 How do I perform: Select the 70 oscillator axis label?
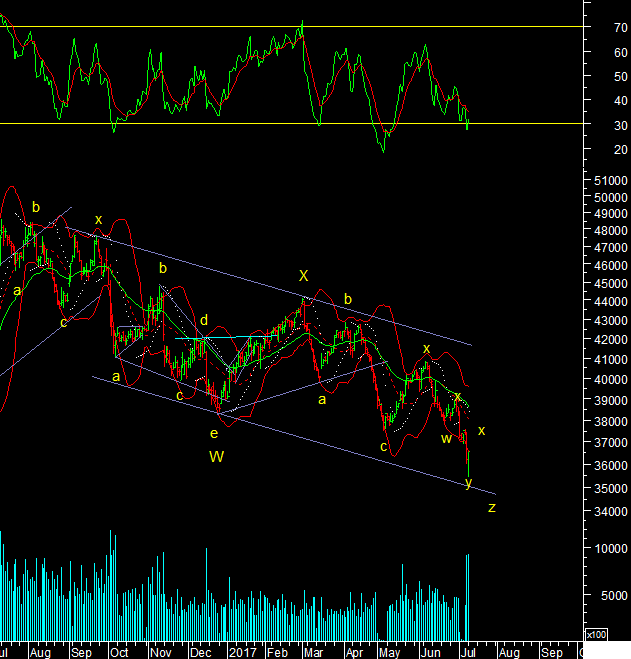(x=620, y=28)
